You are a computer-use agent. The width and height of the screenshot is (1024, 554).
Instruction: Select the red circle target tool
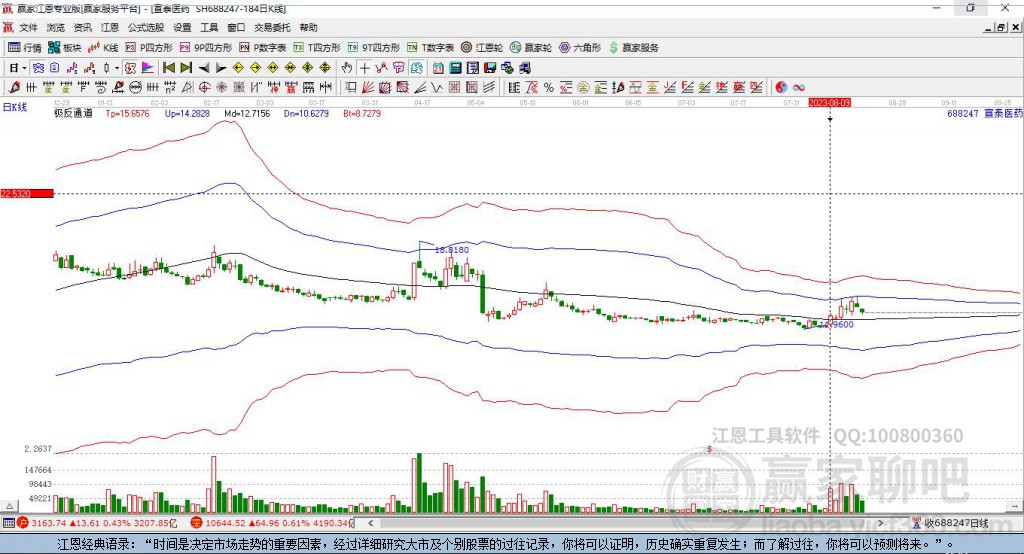pyautogui.click(x=204, y=88)
